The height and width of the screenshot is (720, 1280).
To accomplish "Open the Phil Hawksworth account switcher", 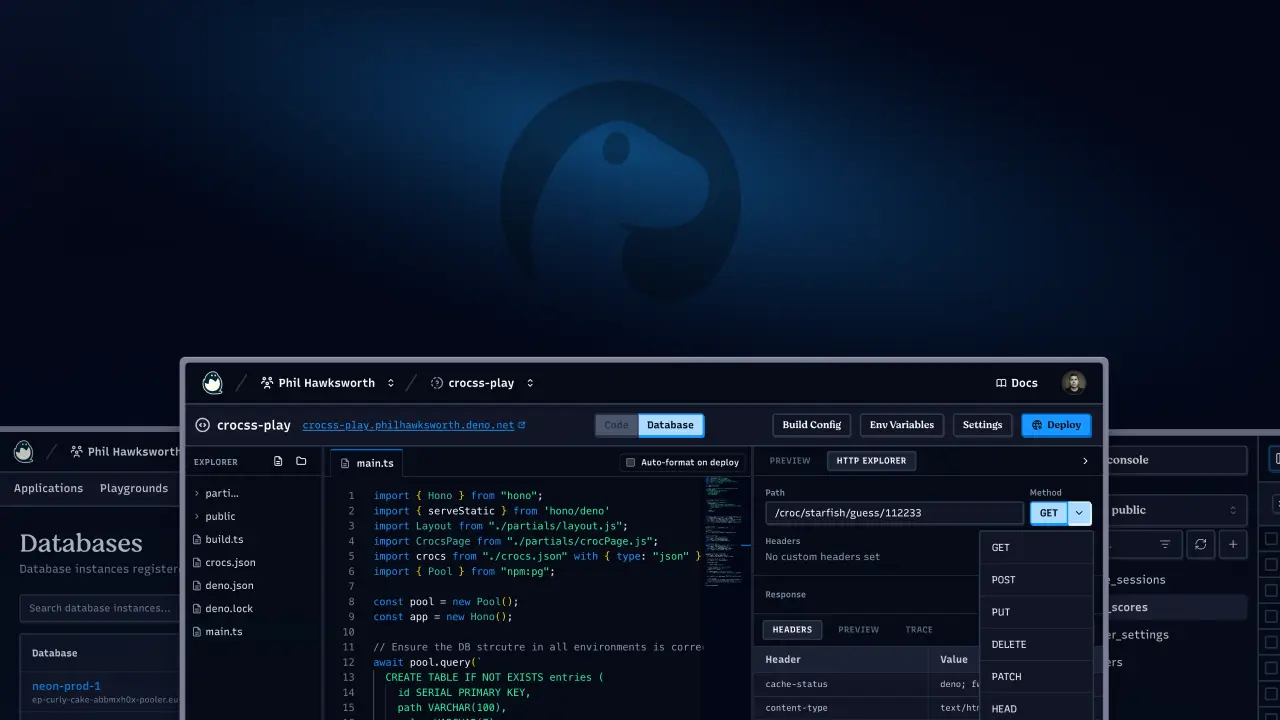I will (x=327, y=382).
